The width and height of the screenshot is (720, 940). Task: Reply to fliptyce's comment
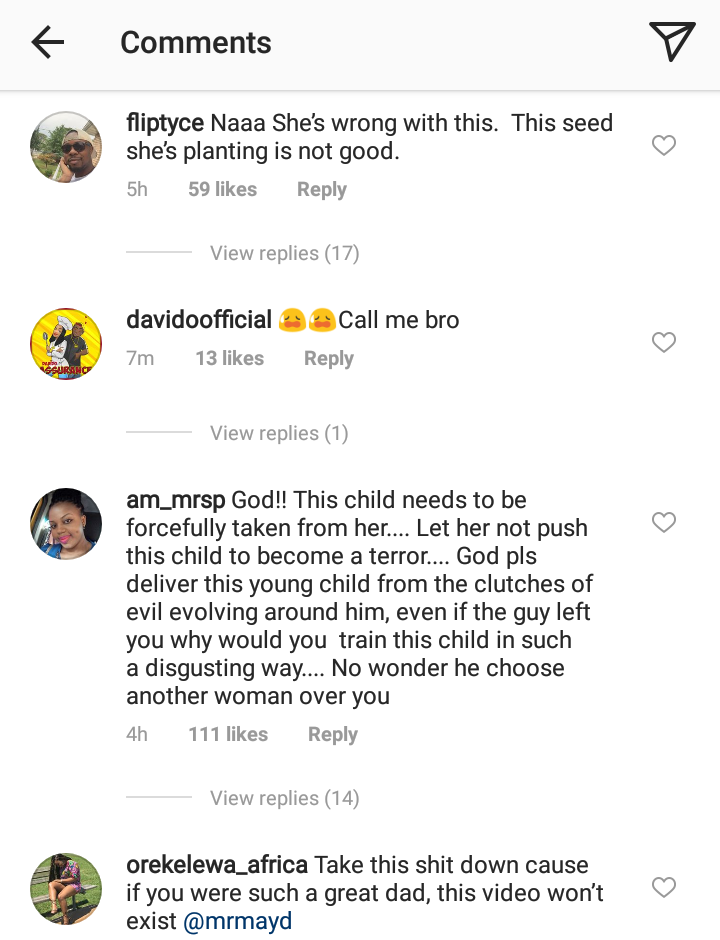[x=321, y=190]
